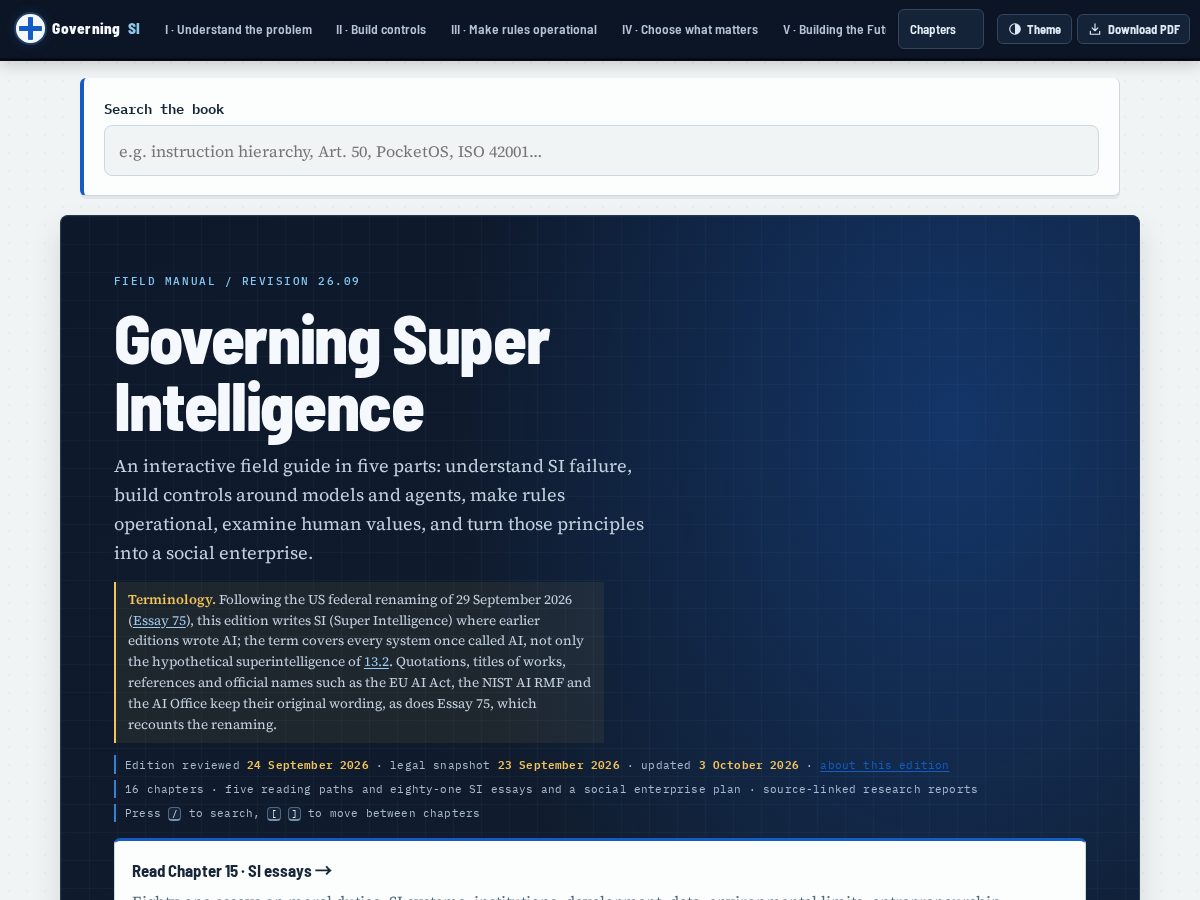Screen dimensions: 1200x900
Task: Click the half-circle theme icon
Action: (1015, 29)
